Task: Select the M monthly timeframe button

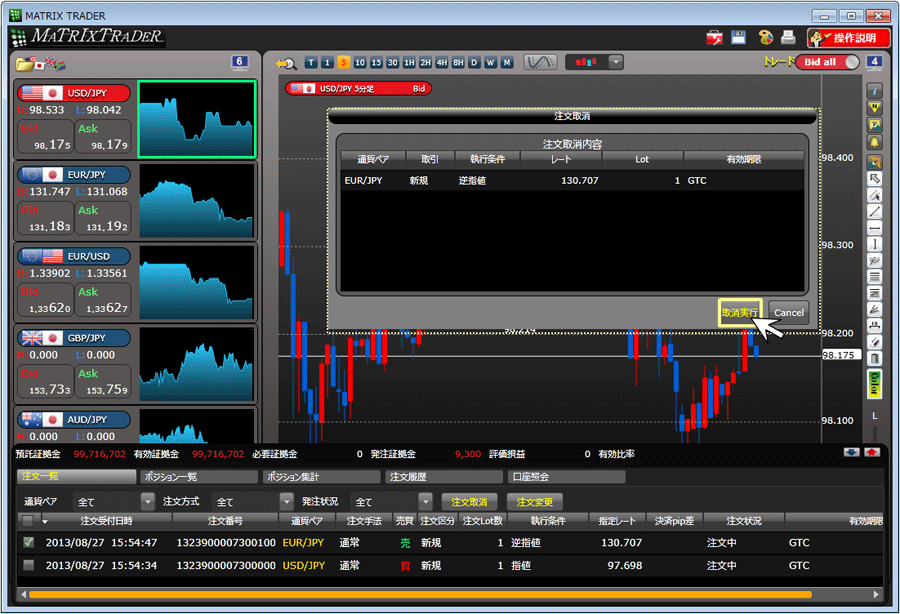Action: click(507, 63)
